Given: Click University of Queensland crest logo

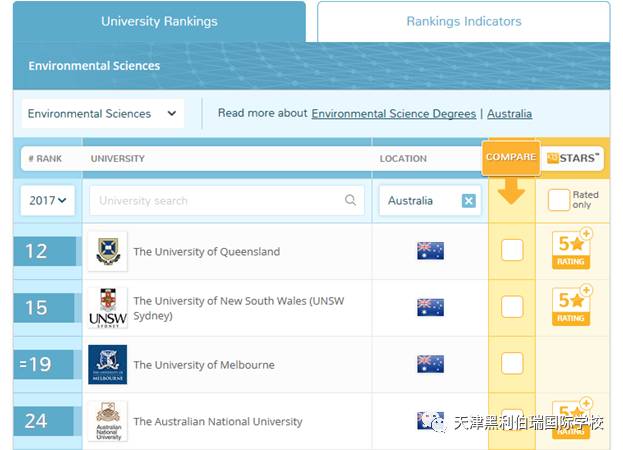Looking at the screenshot, I should click(x=108, y=251).
